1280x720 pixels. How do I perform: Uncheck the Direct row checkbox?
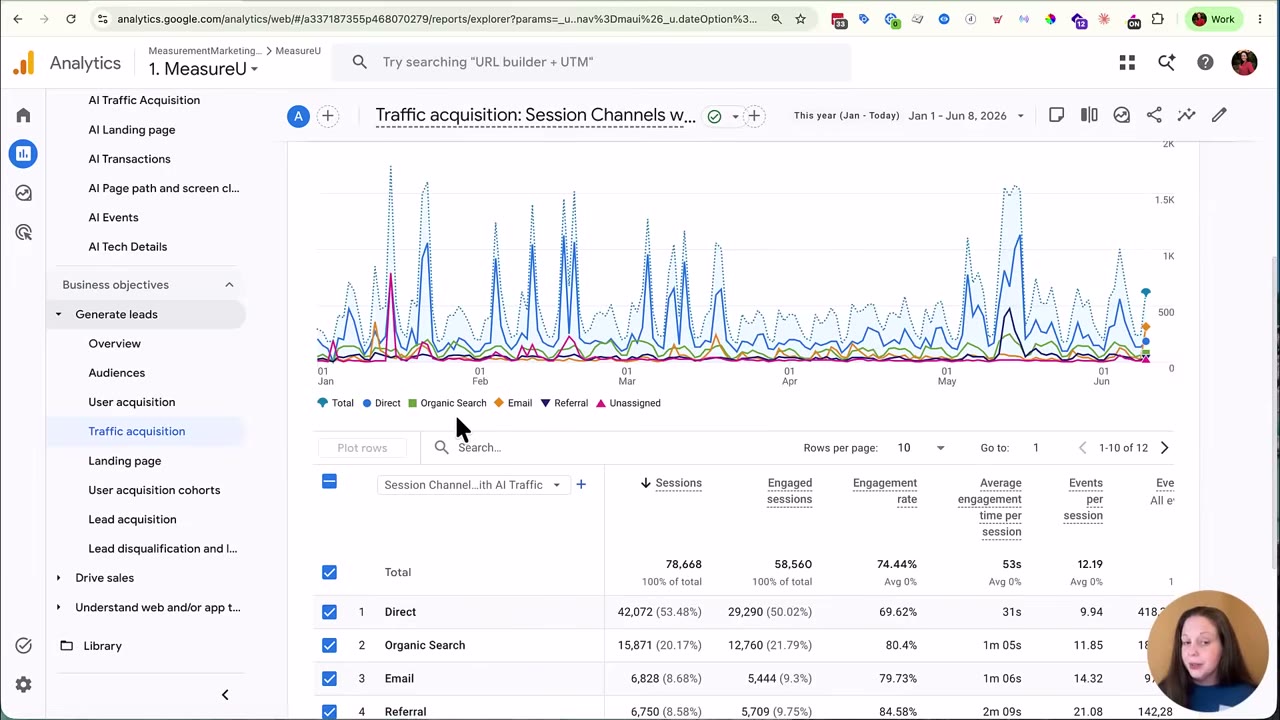(x=329, y=612)
